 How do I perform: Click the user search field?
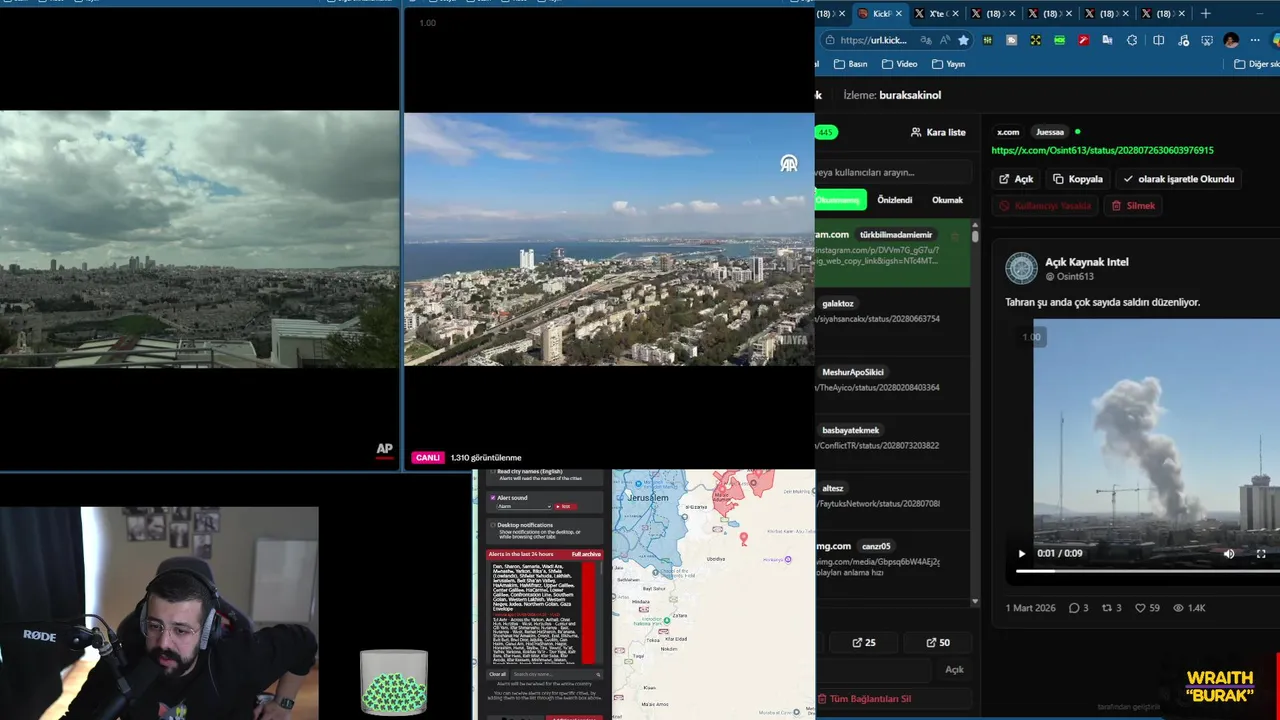pyautogui.click(x=892, y=172)
